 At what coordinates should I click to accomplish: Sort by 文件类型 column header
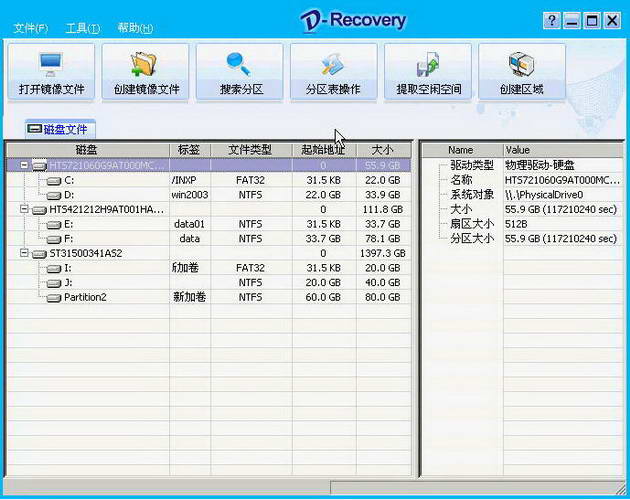pos(251,150)
